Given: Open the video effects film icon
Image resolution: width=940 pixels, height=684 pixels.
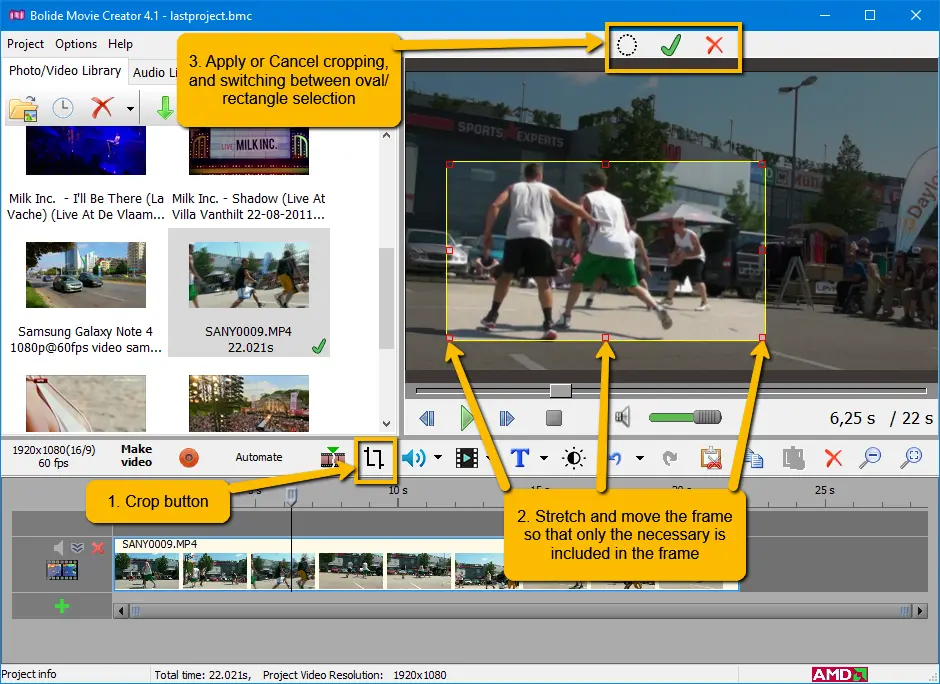Looking at the screenshot, I should pyautogui.click(x=466, y=458).
